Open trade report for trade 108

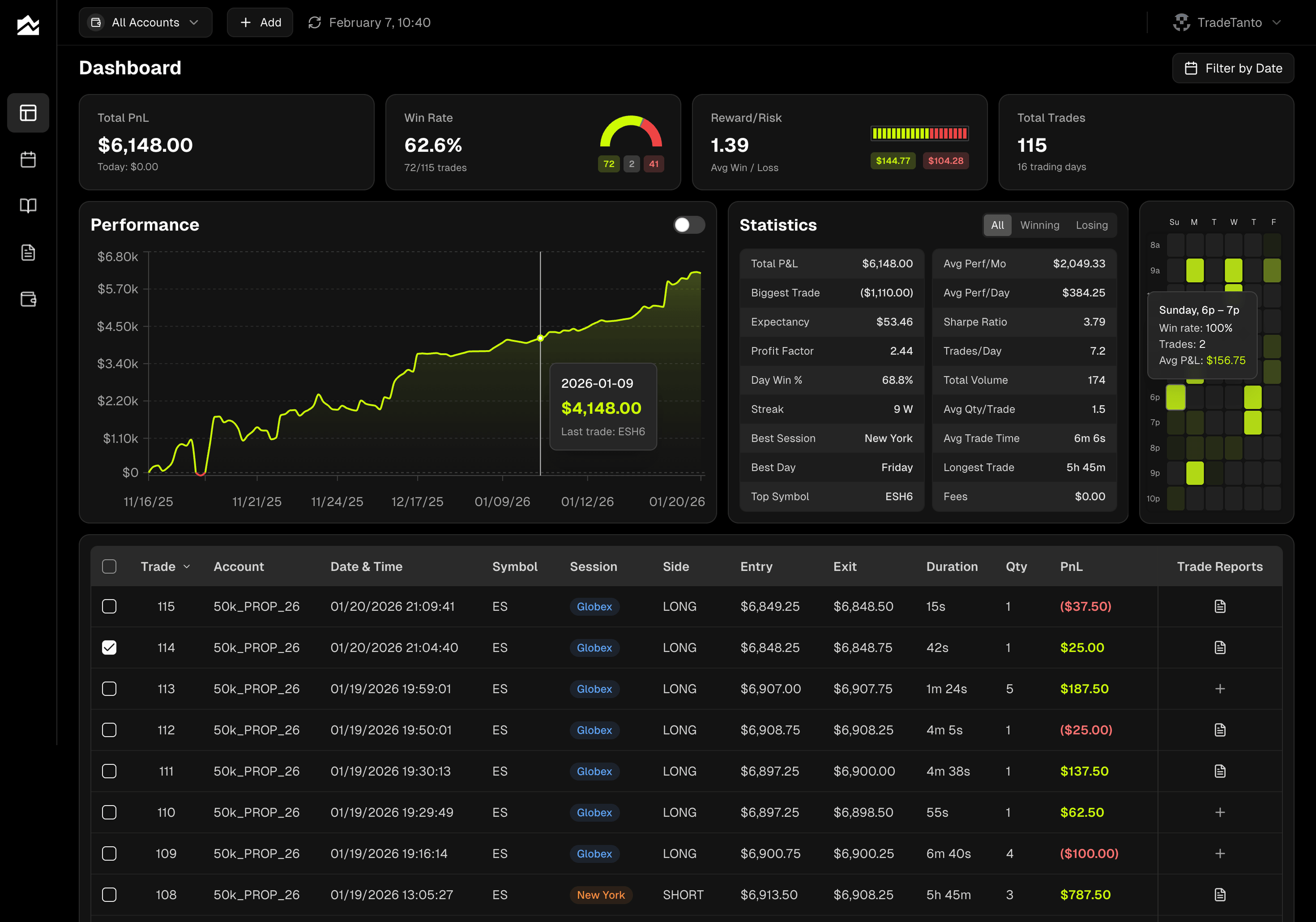pyautogui.click(x=1220, y=895)
